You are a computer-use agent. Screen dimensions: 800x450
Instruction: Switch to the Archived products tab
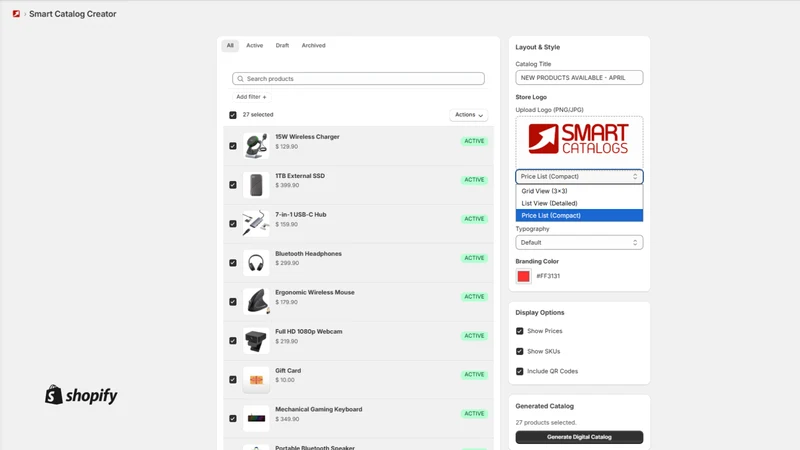click(313, 45)
